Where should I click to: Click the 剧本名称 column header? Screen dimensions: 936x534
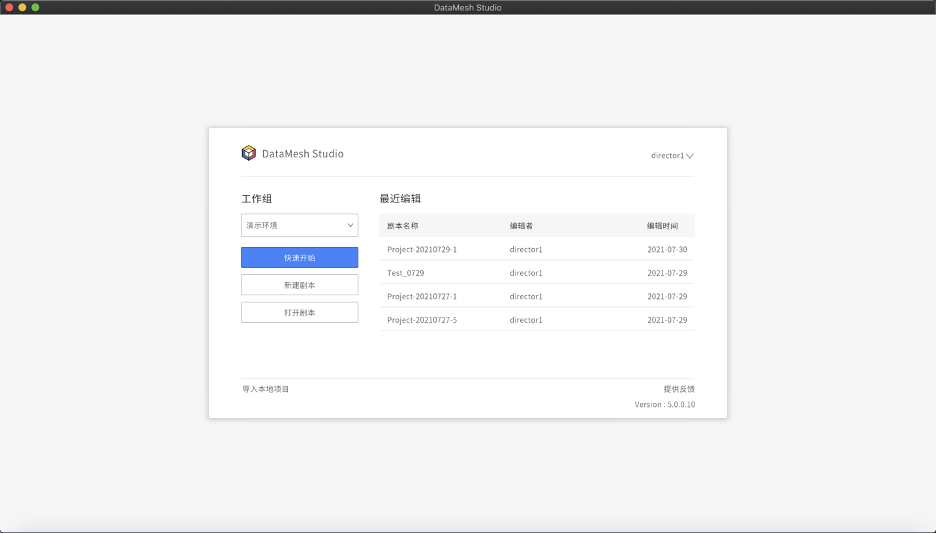(x=403, y=226)
